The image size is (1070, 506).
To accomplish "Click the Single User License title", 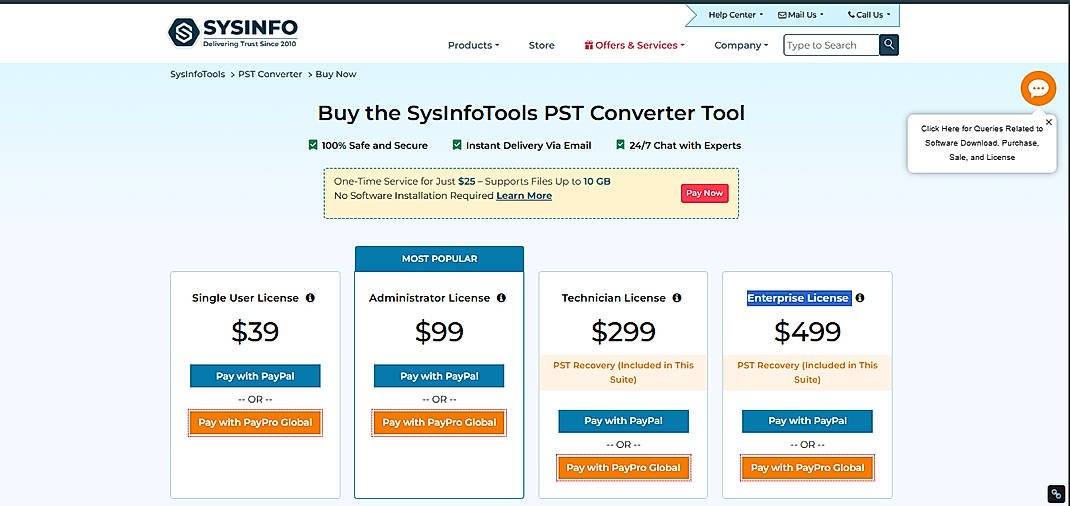I will (246, 298).
